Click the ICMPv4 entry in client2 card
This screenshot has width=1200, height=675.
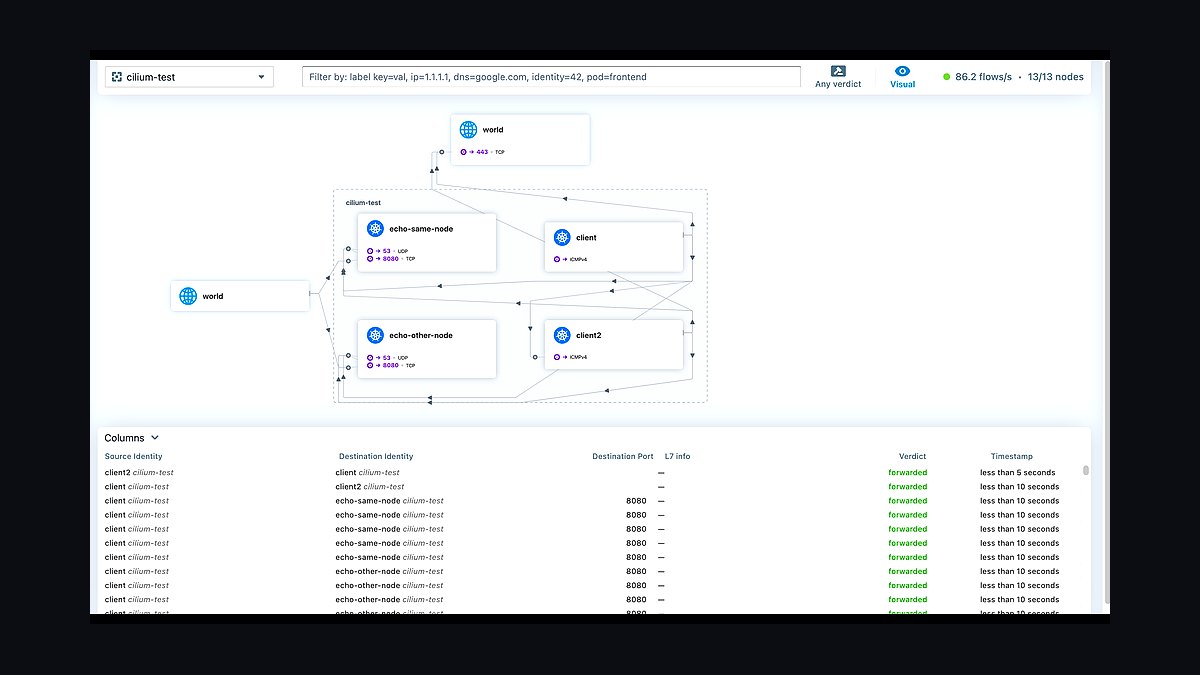click(570, 357)
